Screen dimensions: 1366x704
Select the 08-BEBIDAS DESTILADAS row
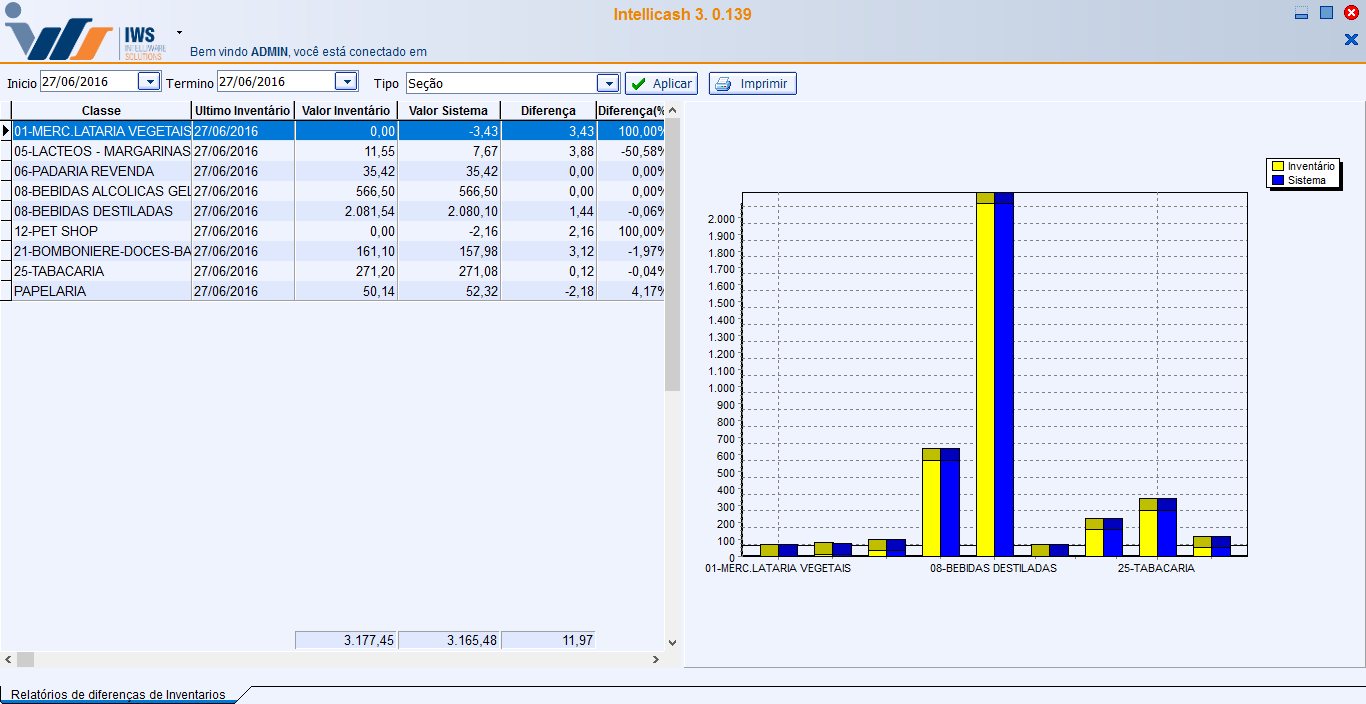click(338, 211)
